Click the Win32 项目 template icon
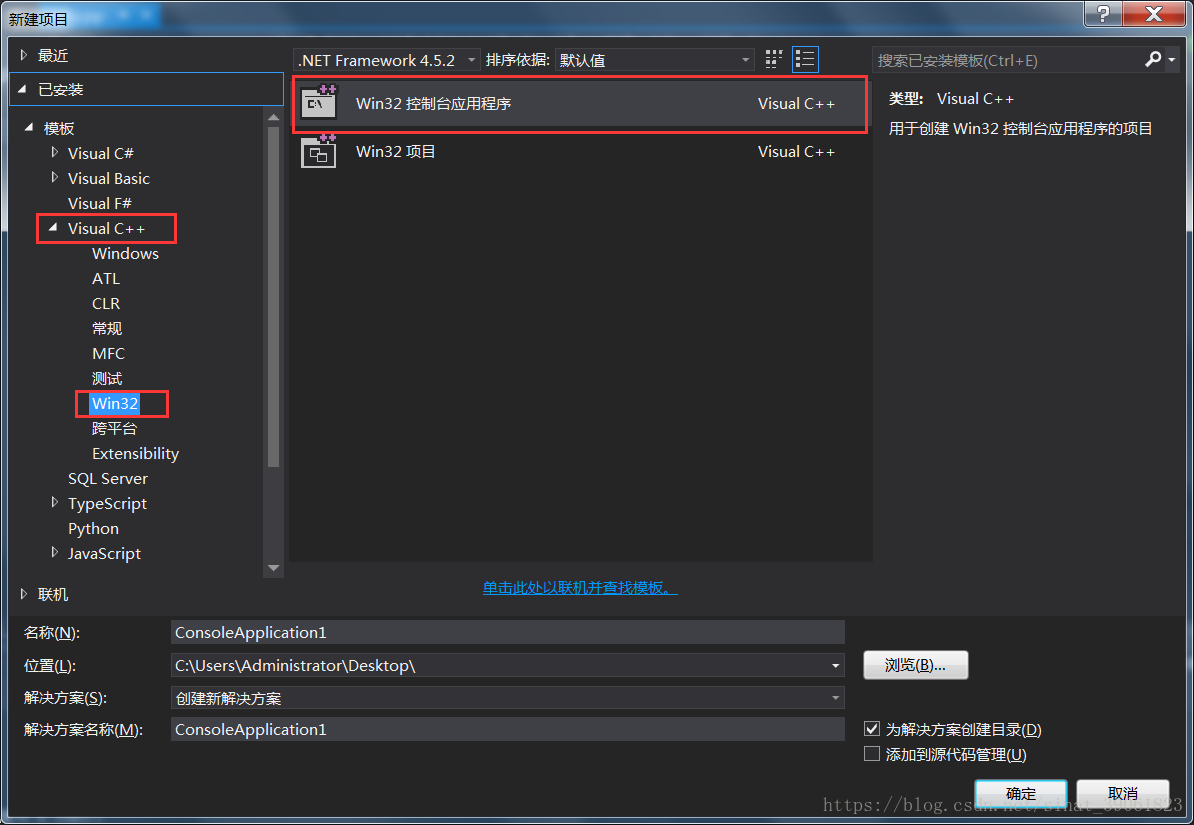This screenshot has height=825, width=1194. [x=318, y=151]
